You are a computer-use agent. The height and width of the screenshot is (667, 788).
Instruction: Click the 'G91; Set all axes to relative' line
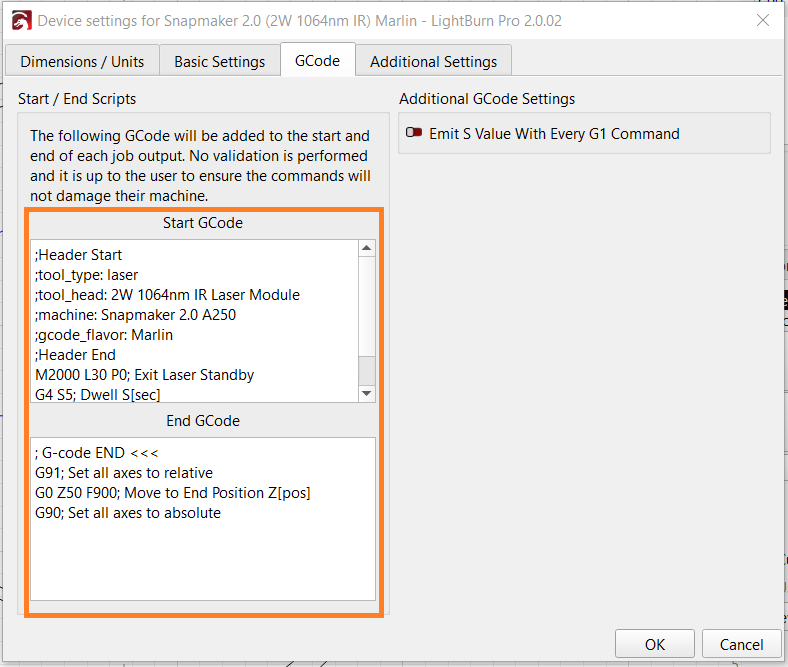(124, 473)
